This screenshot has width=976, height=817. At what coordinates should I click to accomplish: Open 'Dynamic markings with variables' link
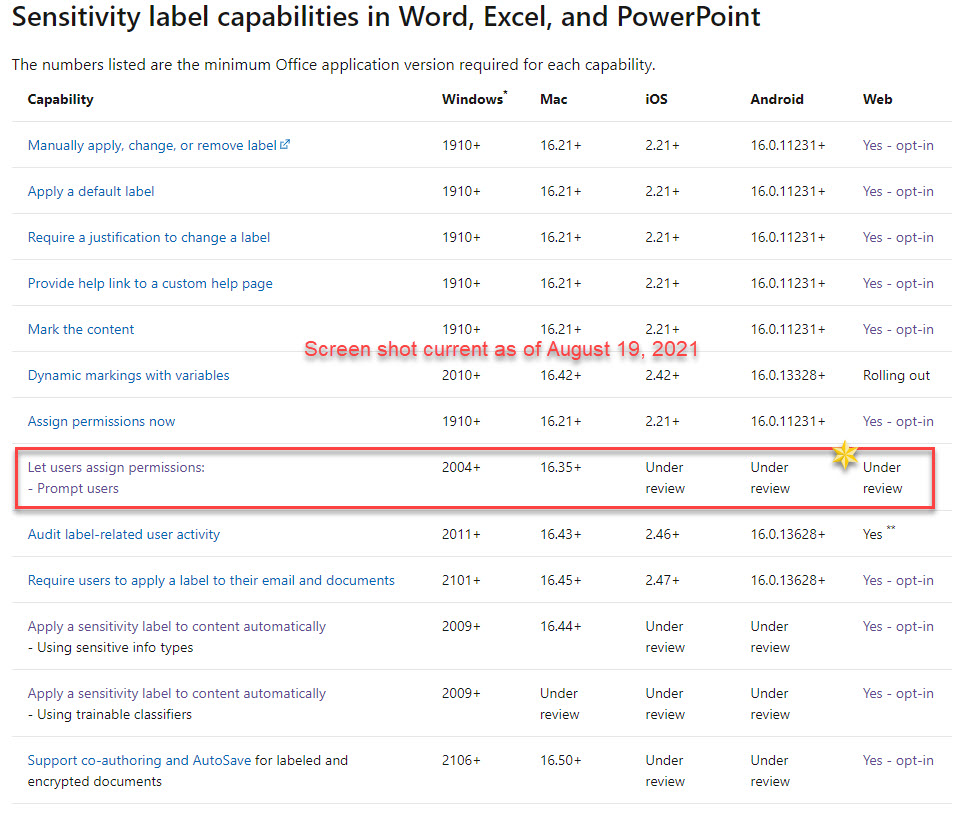coord(128,376)
